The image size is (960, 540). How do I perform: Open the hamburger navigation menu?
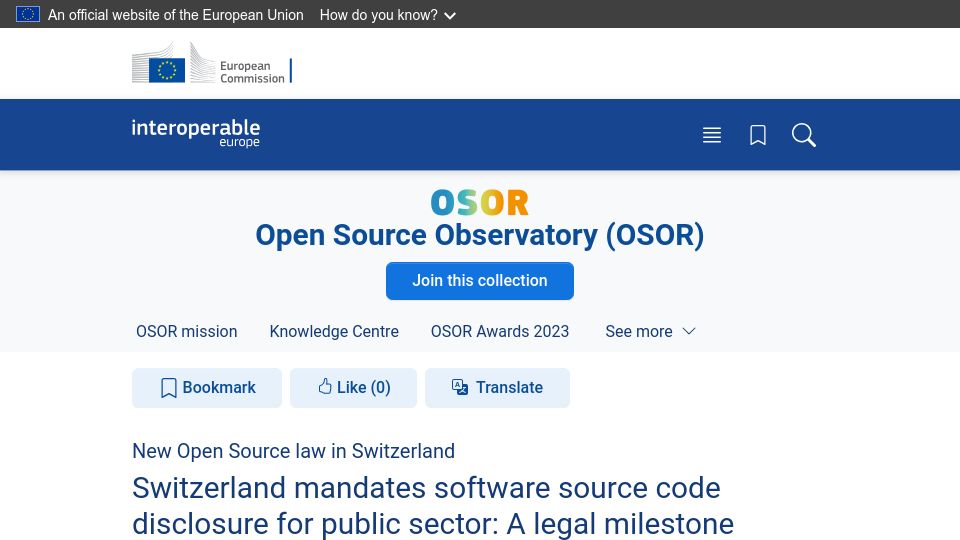pos(711,135)
